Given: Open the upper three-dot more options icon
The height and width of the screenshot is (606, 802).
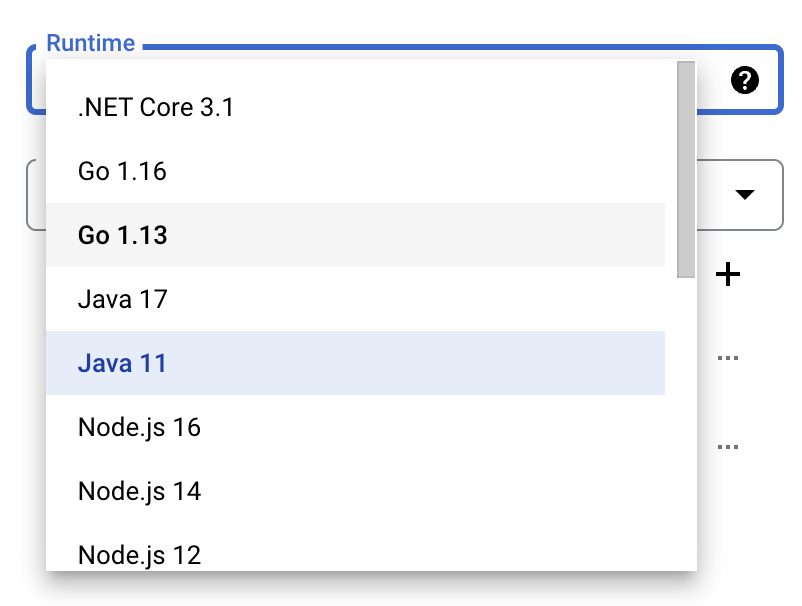Looking at the screenshot, I should 728,357.
